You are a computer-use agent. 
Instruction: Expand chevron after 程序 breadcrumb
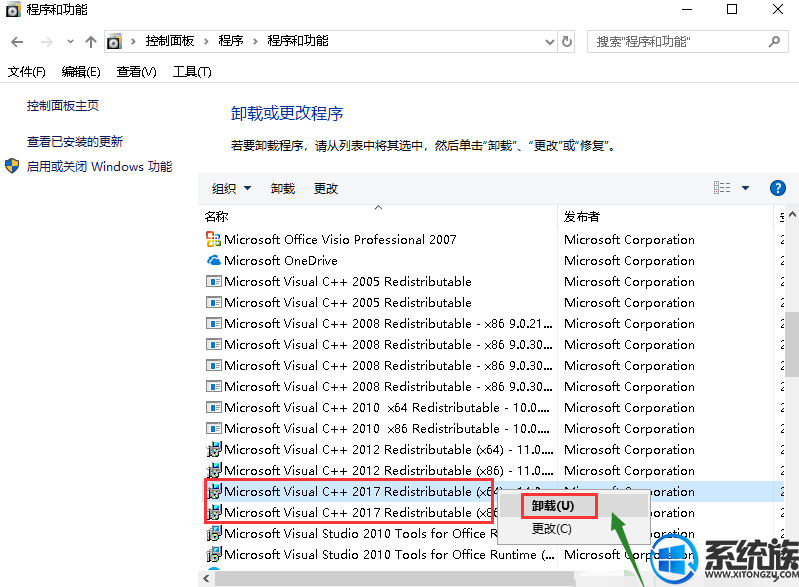pyautogui.click(x=255, y=42)
